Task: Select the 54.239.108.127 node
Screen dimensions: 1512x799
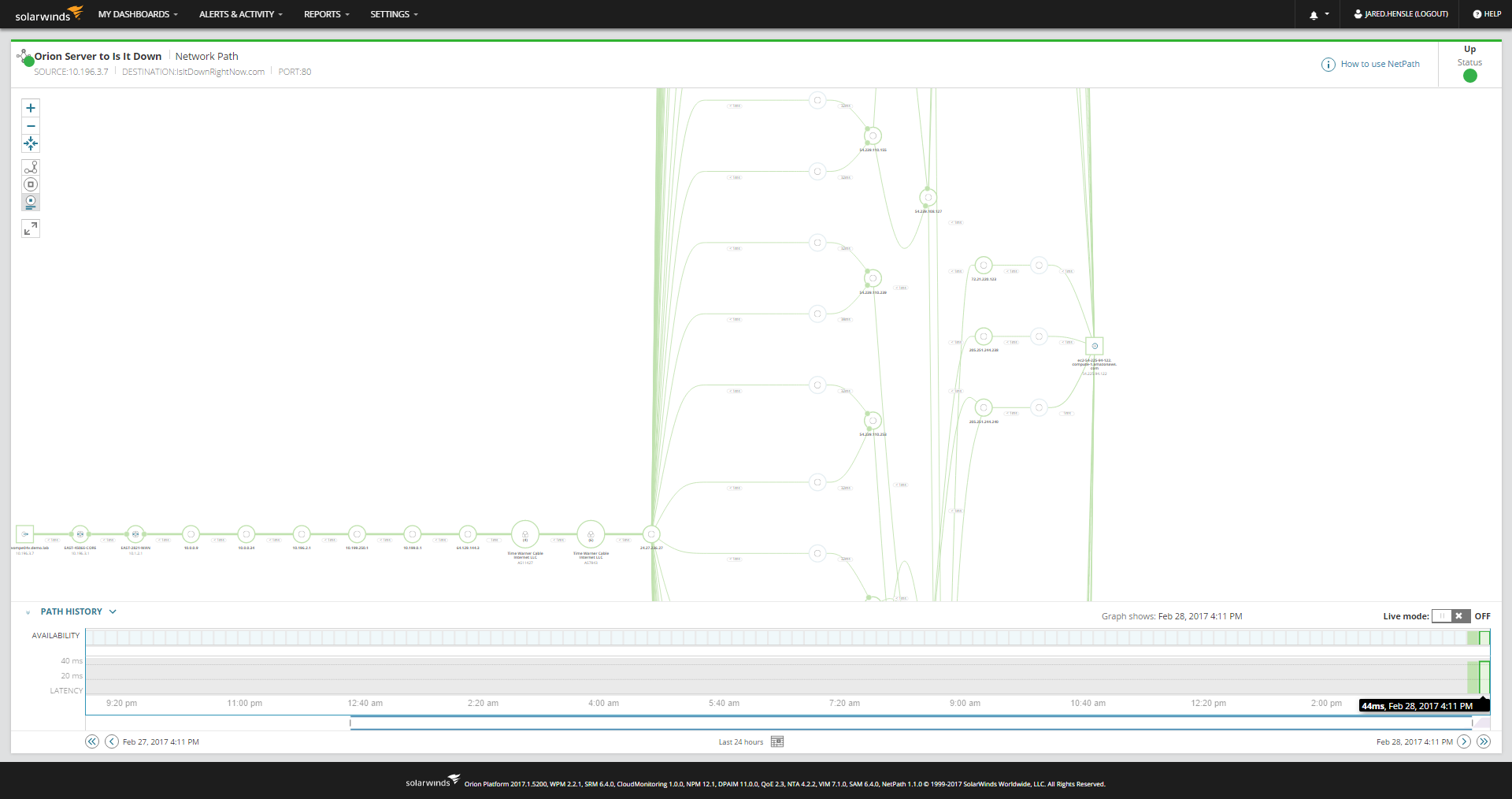Action: 928,198
